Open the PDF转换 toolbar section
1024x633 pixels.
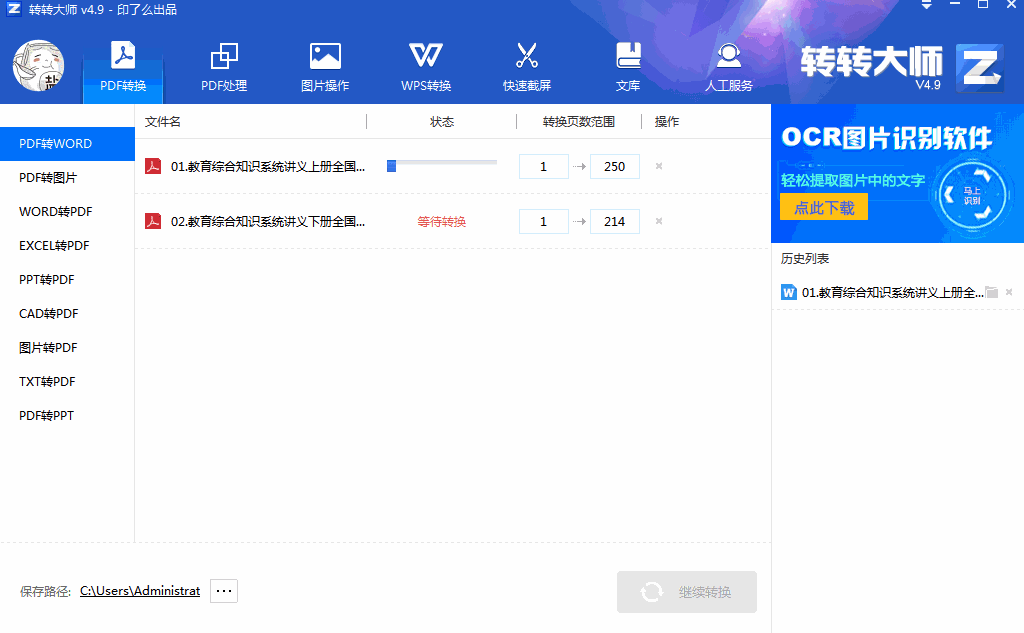click(x=123, y=67)
